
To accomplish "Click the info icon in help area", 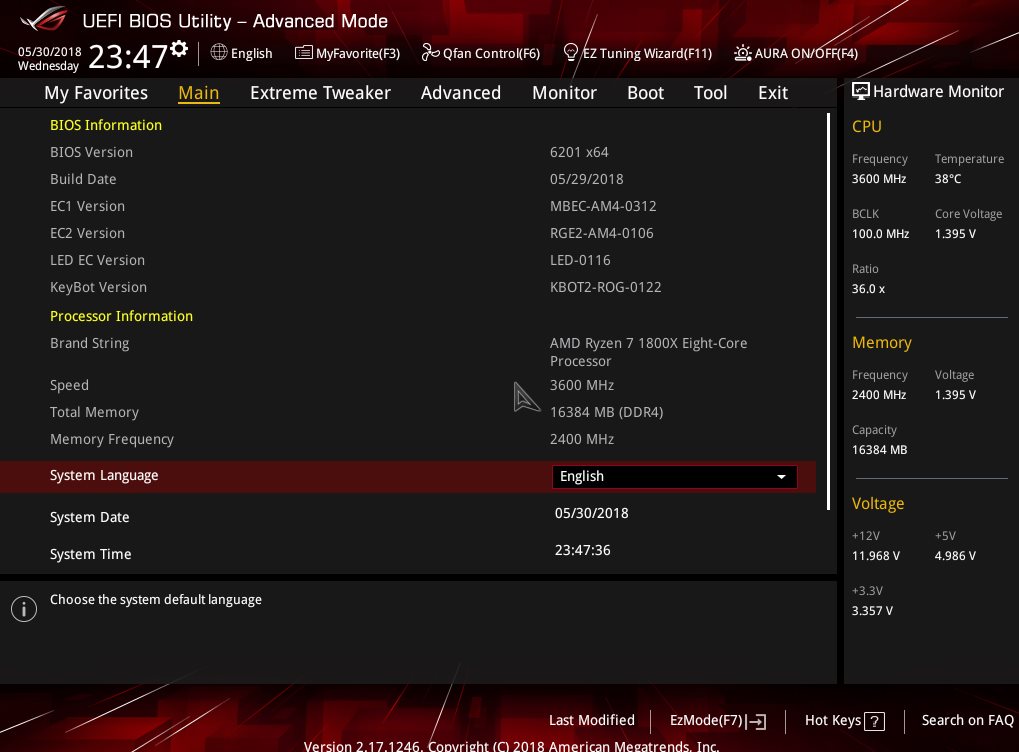I will 24,609.
